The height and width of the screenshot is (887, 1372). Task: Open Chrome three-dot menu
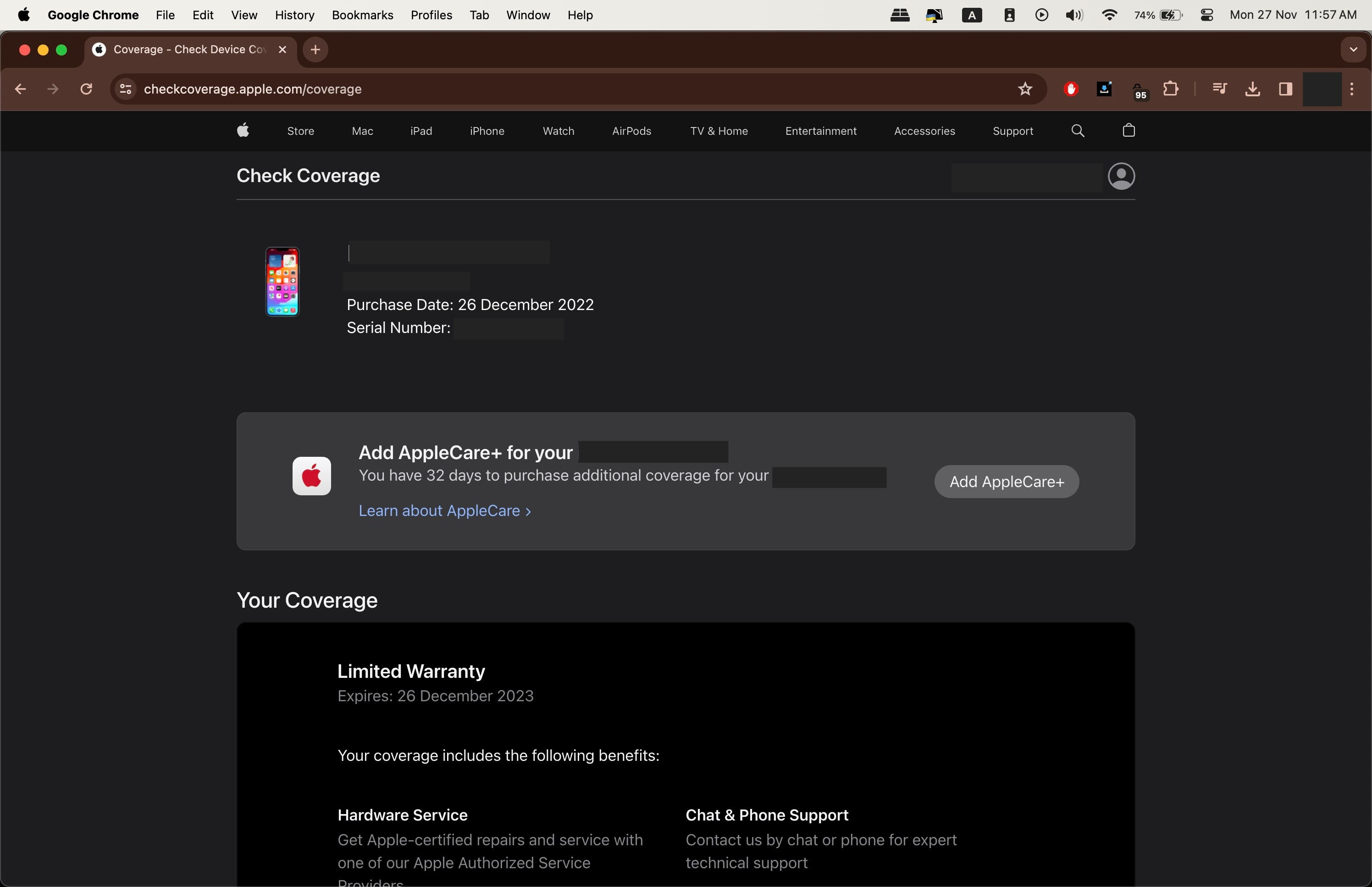pos(1352,89)
